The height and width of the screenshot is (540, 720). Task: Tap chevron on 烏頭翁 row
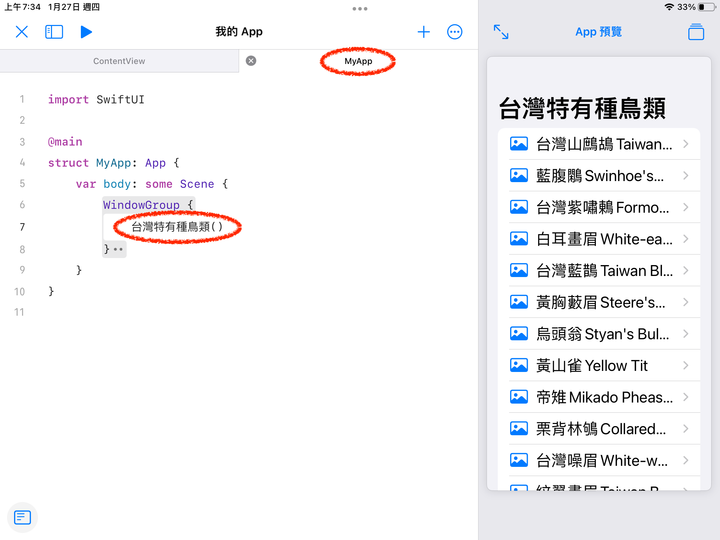click(686, 334)
